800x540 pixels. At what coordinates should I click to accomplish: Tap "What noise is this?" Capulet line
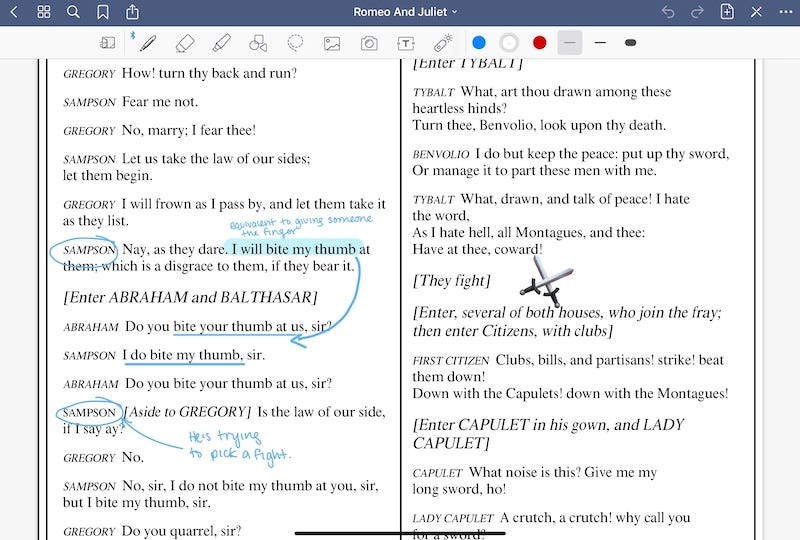click(524, 472)
